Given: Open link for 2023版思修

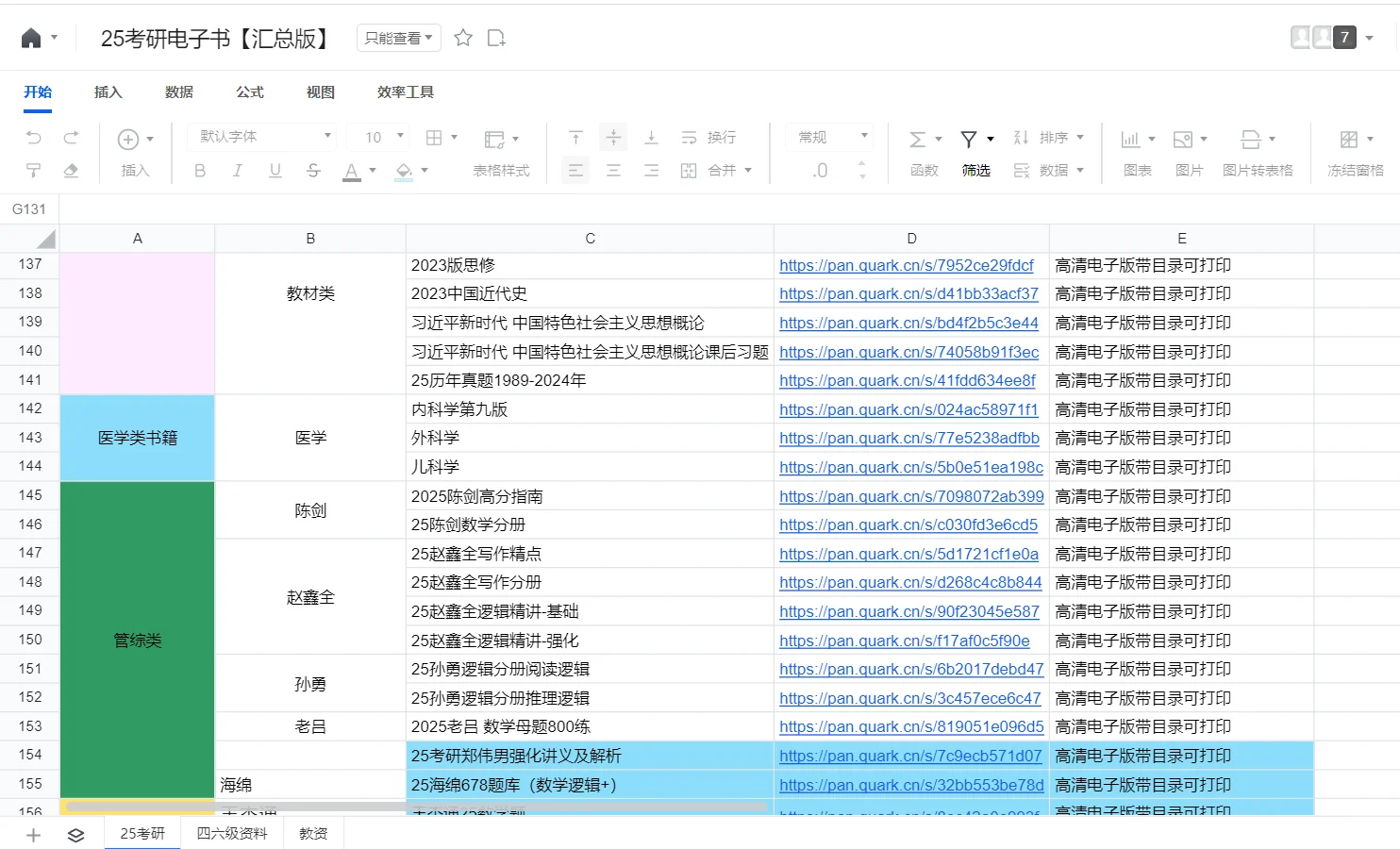Looking at the screenshot, I should 906,265.
